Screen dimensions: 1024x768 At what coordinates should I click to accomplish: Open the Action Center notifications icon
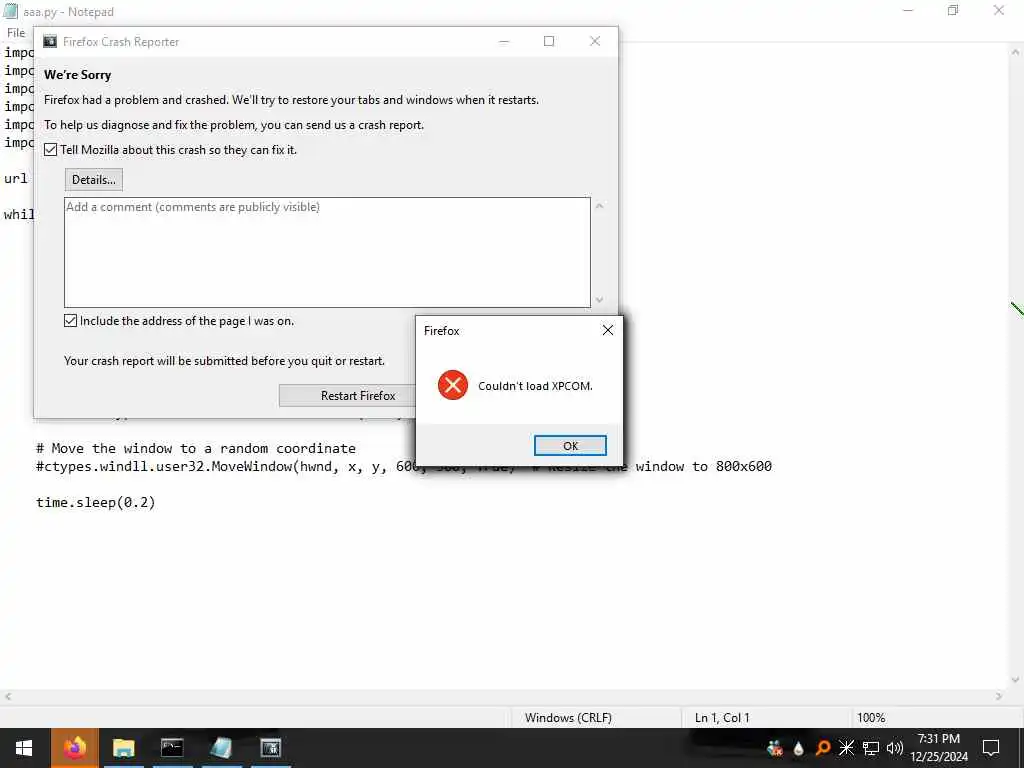991,748
